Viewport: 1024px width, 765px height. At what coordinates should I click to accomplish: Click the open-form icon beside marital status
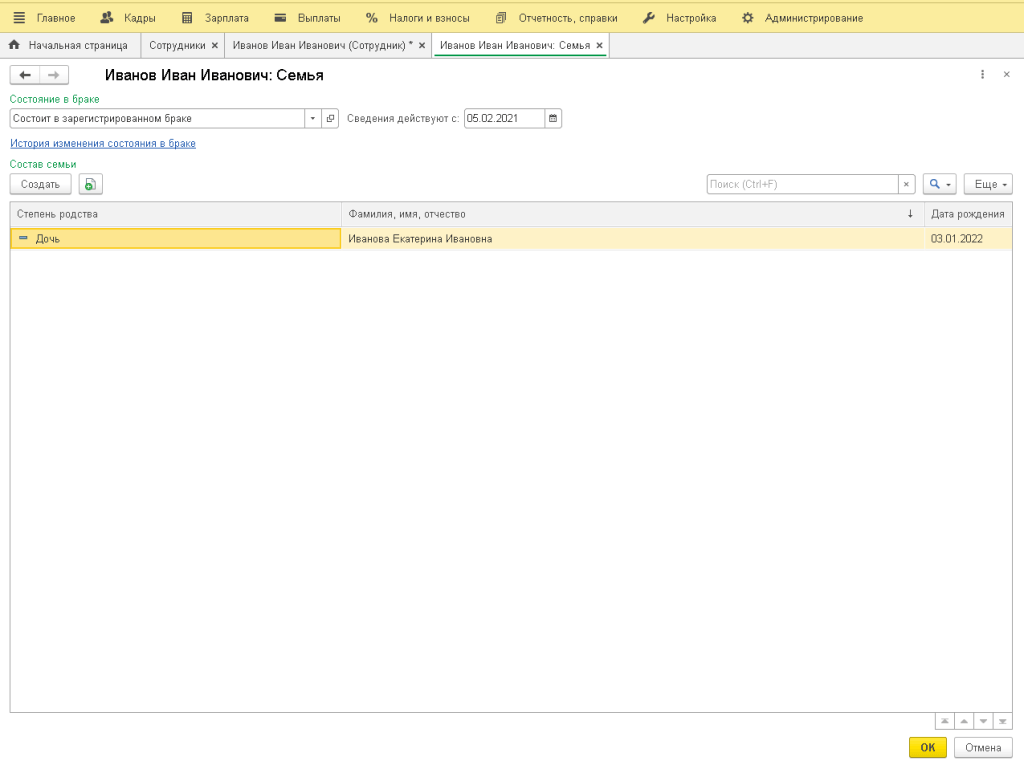[x=331, y=118]
